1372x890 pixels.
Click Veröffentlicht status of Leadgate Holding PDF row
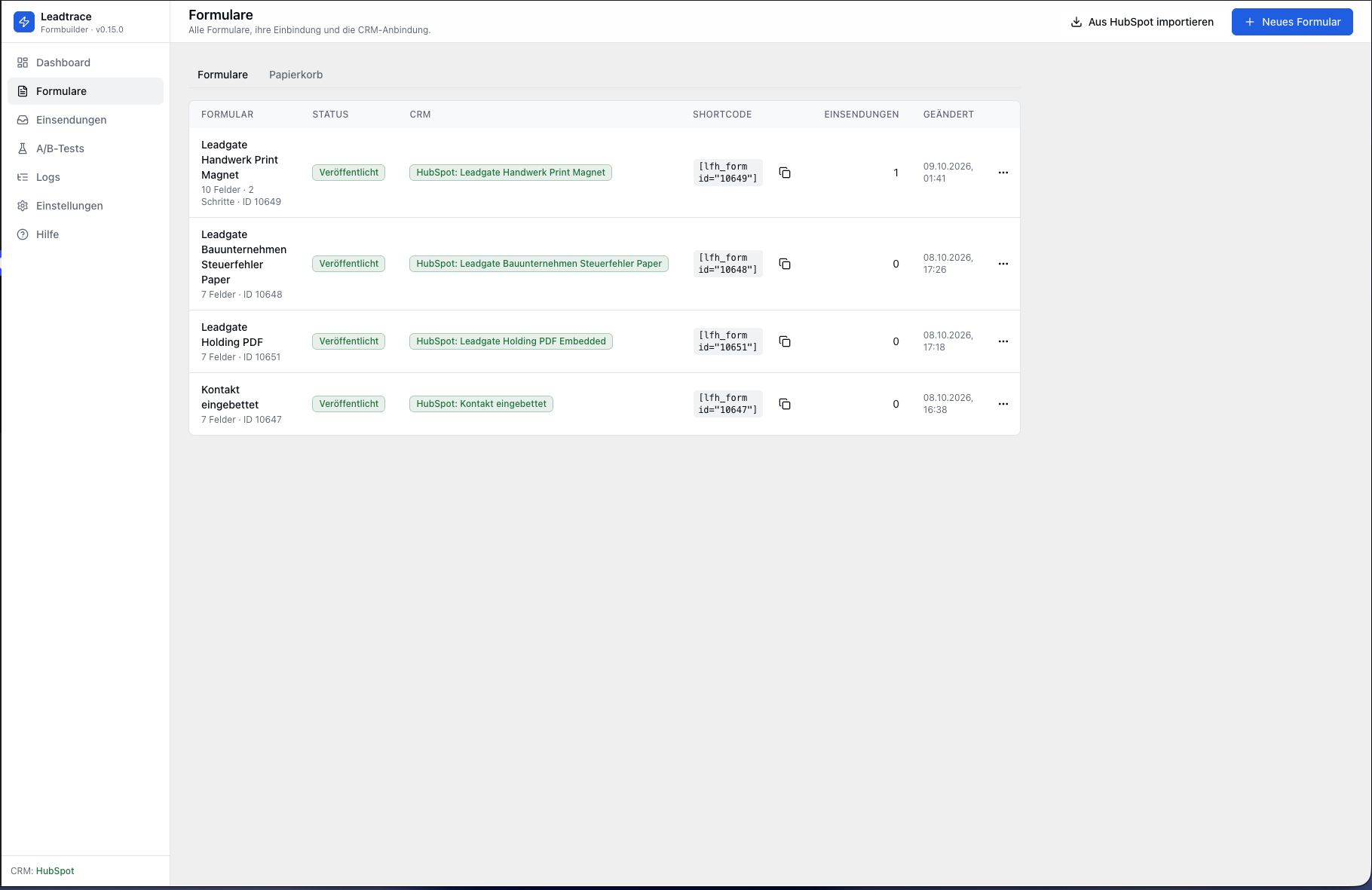pyautogui.click(x=348, y=341)
